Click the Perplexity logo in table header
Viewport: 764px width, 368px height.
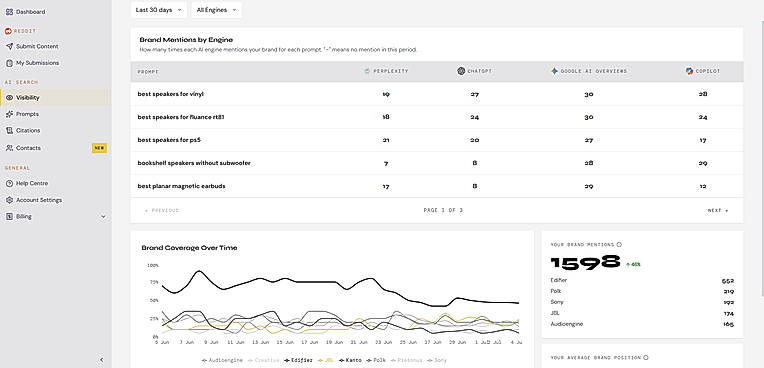click(x=367, y=71)
